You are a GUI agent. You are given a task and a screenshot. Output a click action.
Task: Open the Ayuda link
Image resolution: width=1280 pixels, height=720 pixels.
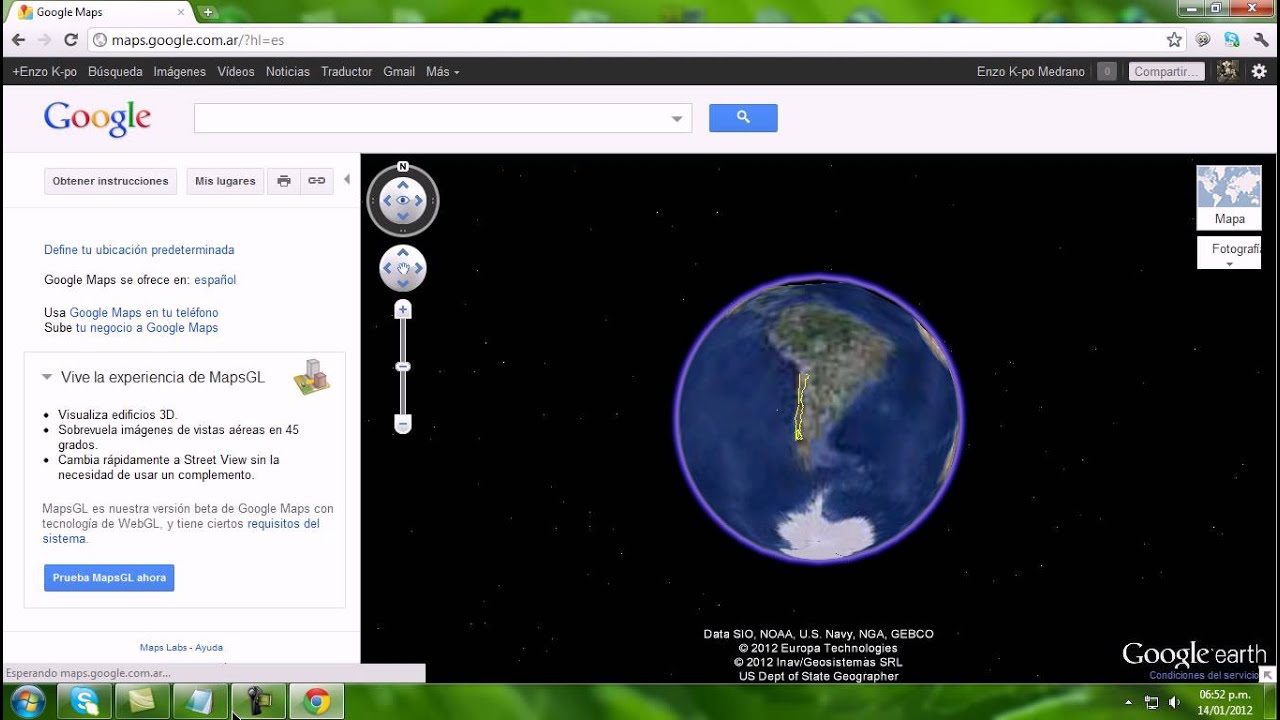(209, 647)
